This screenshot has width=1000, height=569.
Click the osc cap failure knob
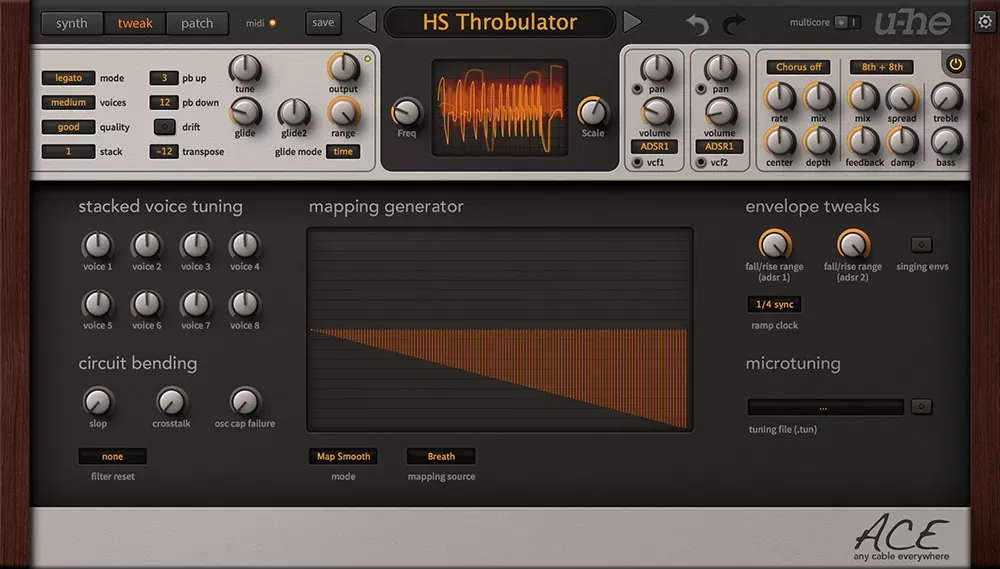click(x=244, y=402)
